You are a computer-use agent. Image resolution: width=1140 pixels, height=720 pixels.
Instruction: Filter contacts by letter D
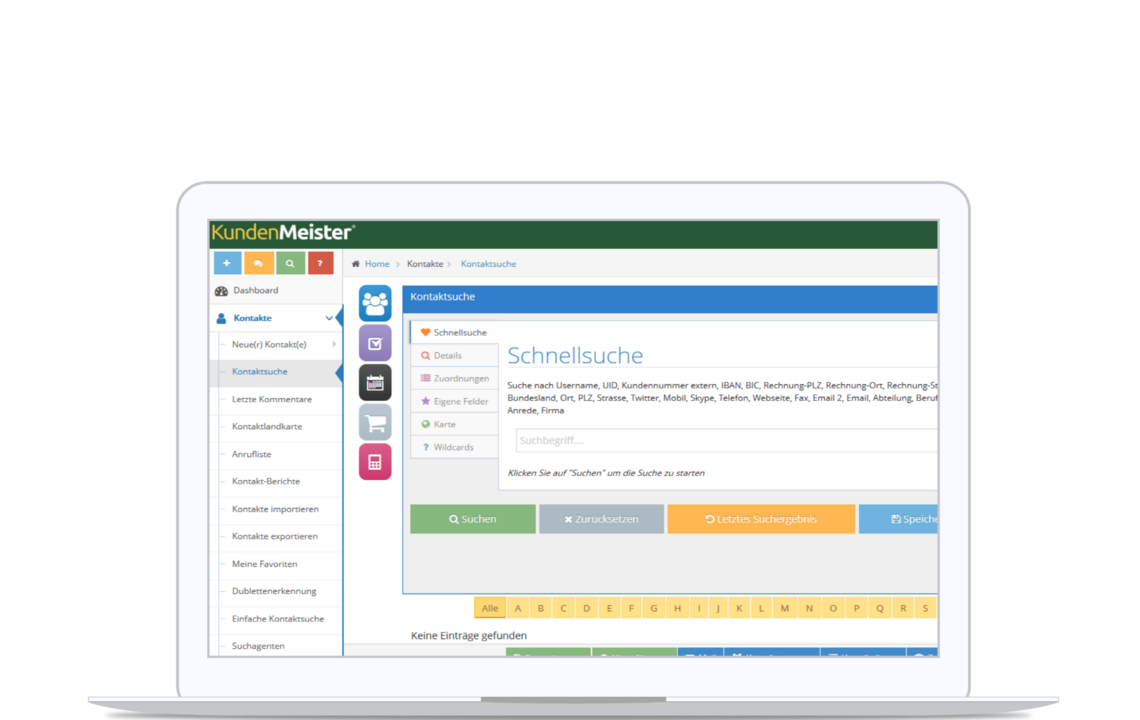586,608
